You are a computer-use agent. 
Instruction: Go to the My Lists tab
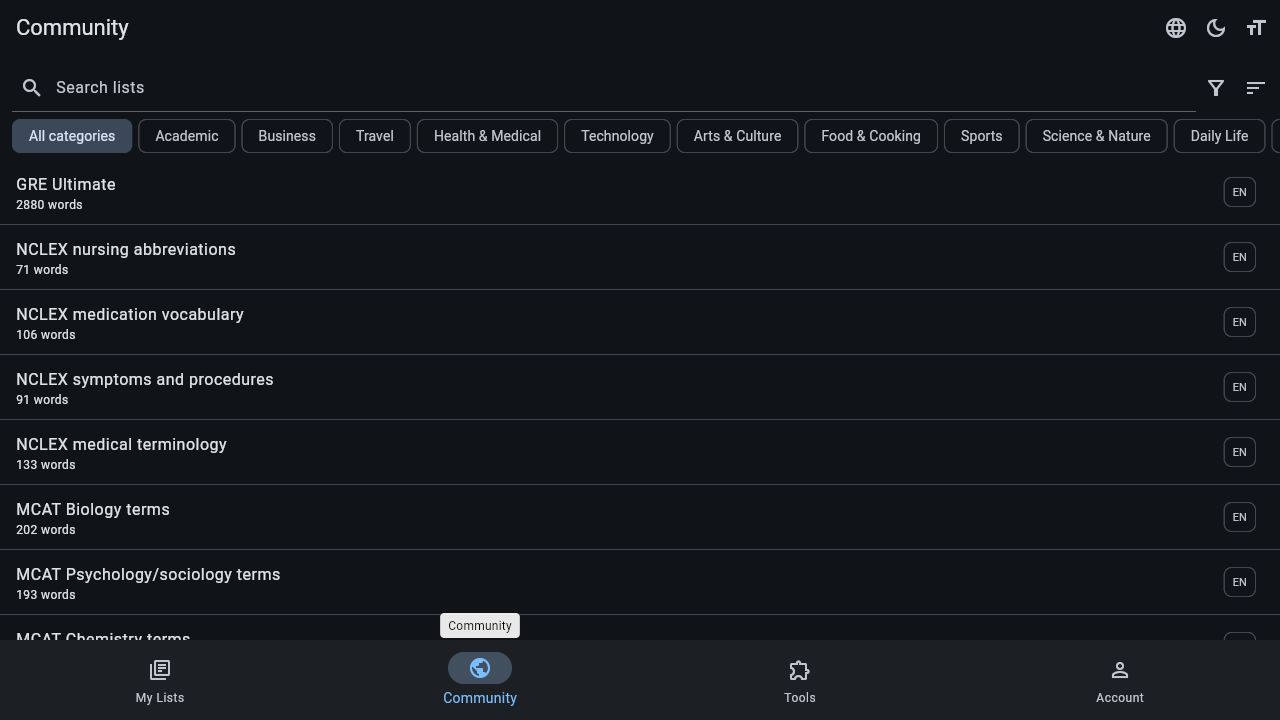click(x=160, y=680)
